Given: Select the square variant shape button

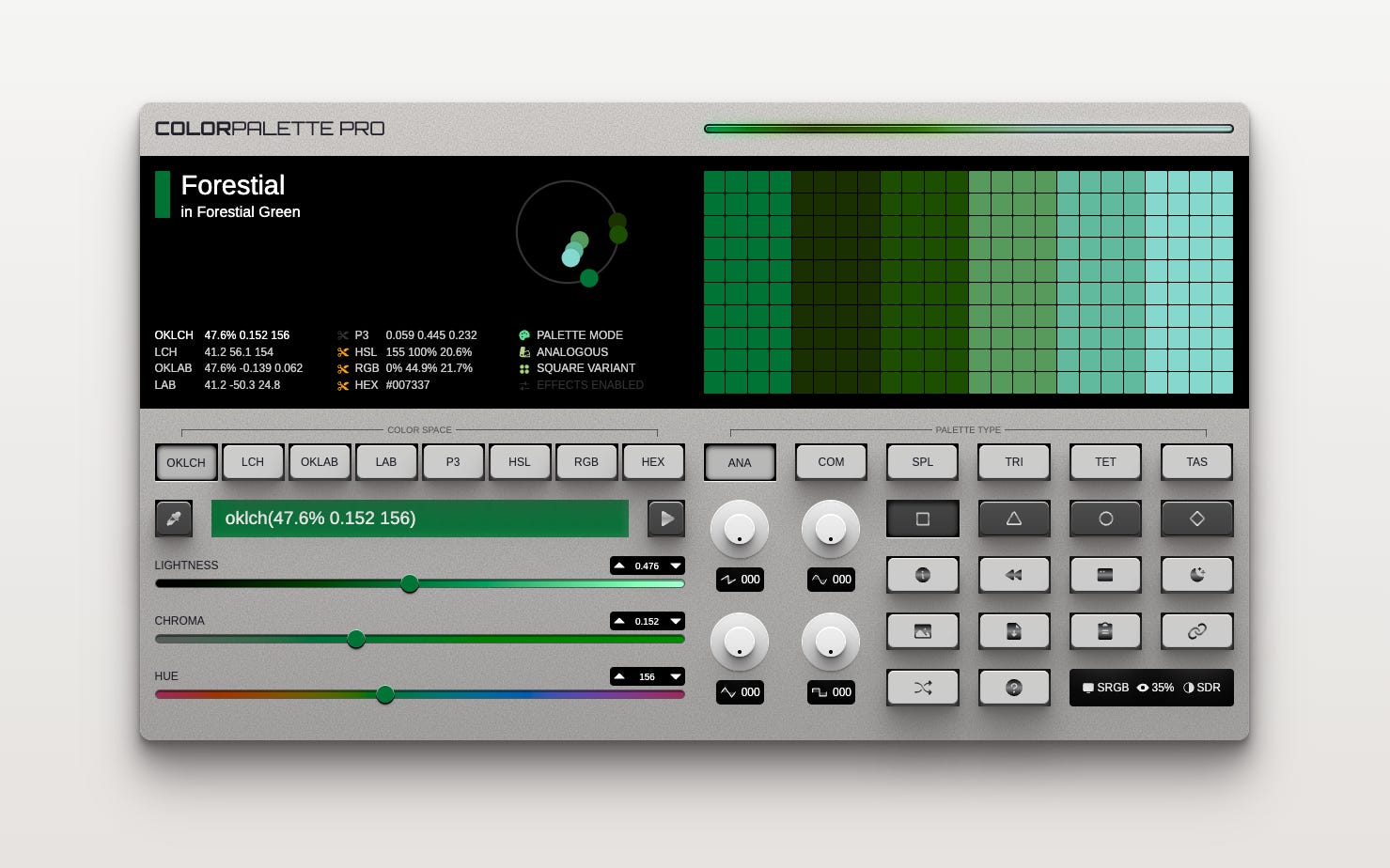Looking at the screenshot, I should (x=923, y=519).
